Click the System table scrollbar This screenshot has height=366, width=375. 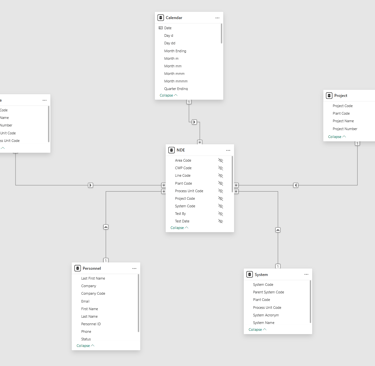pyautogui.click(x=310, y=302)
